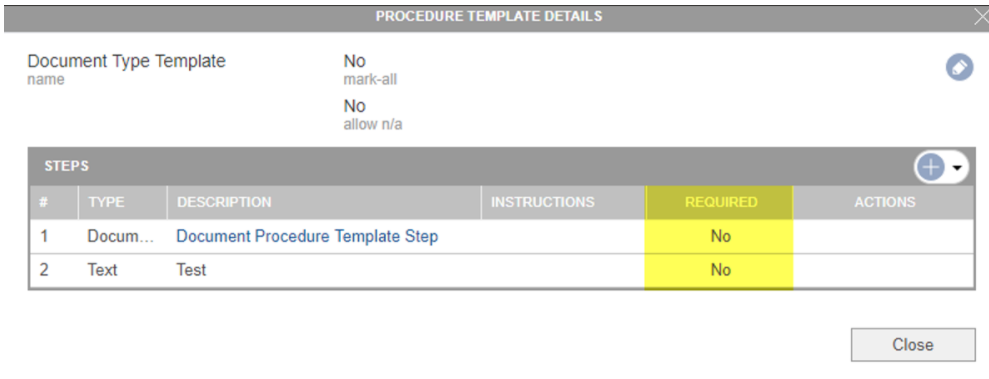The image size is (989, 379).
Task: Close dialog with the X icon
Action: [981, 17]
